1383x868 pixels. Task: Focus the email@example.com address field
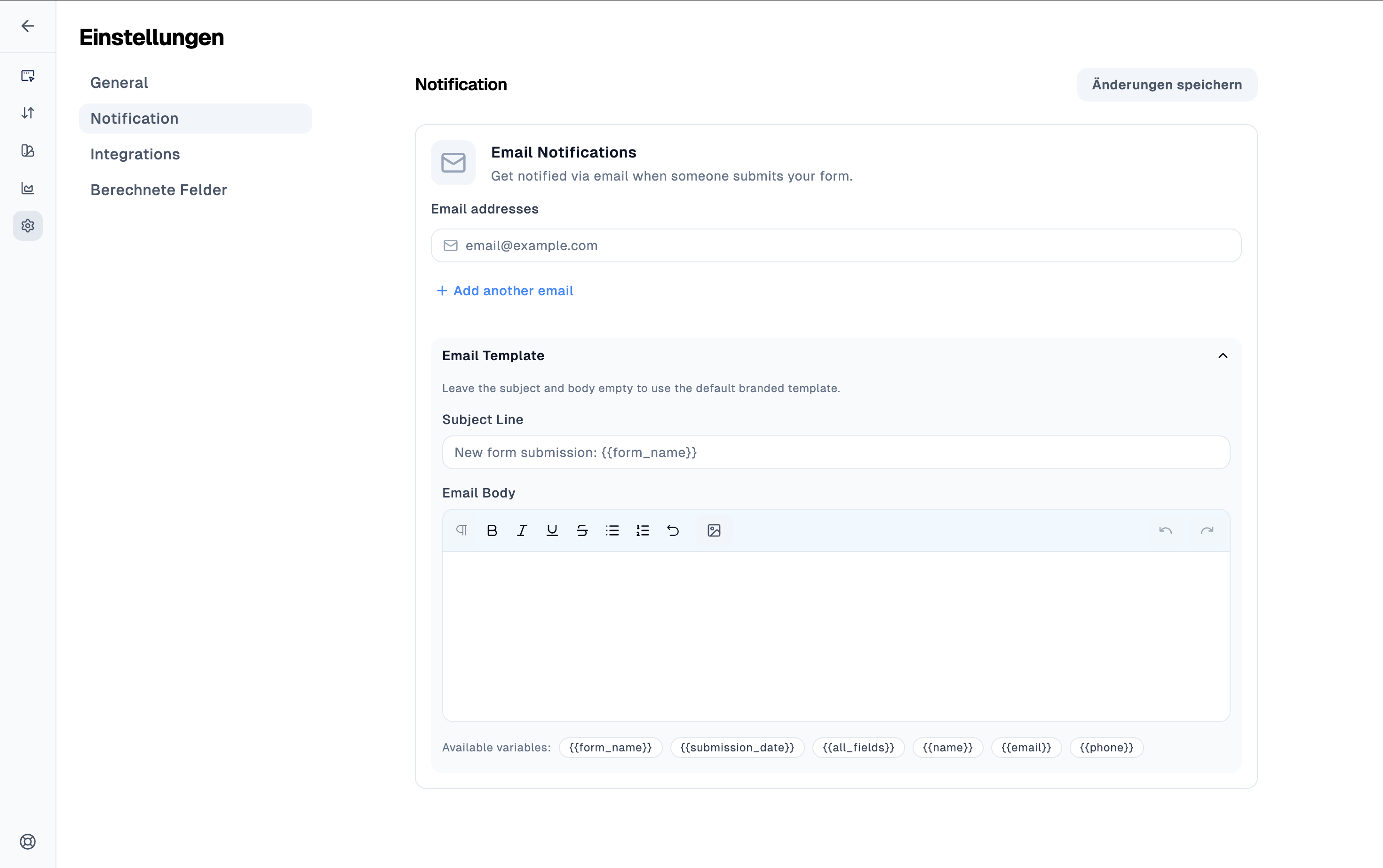coord(836,246)
